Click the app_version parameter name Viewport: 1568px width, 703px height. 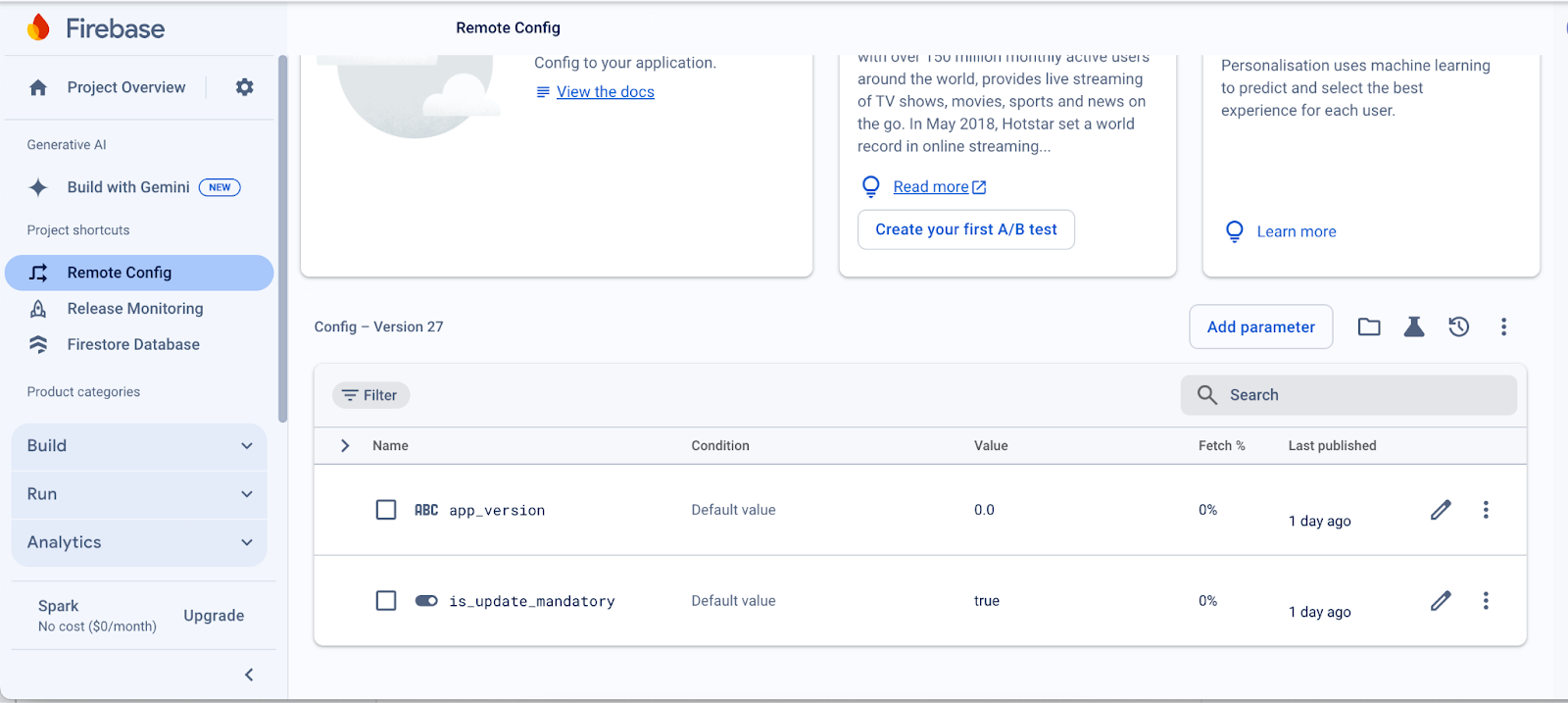[x=497, y=510]
